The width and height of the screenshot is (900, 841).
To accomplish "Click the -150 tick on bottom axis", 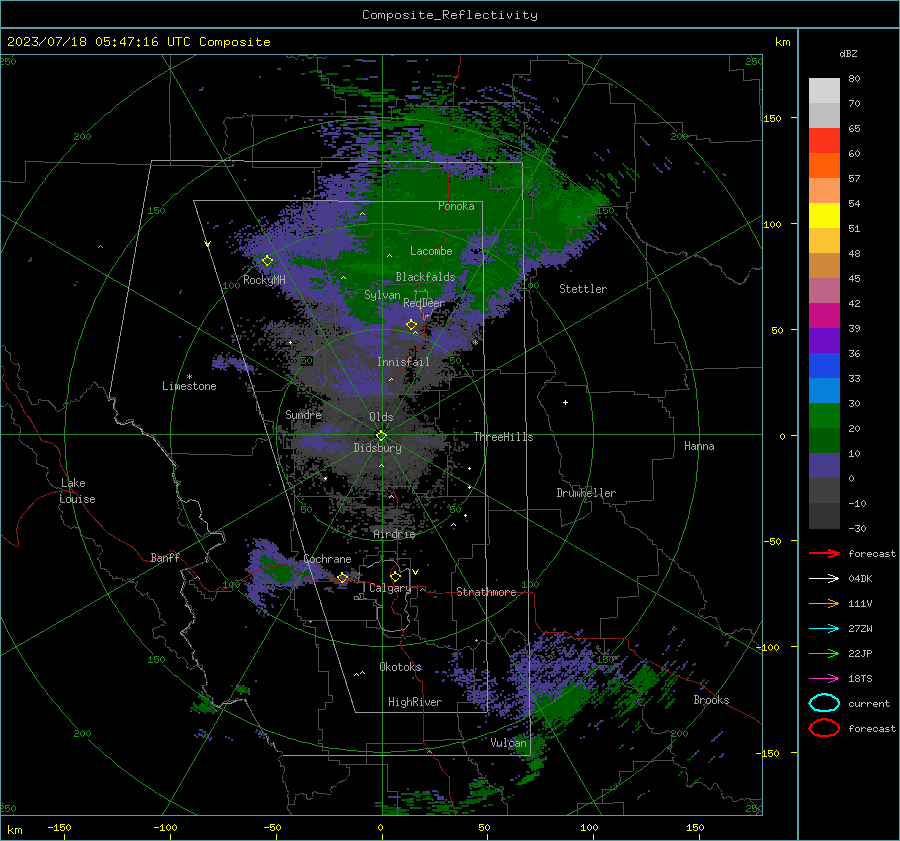I will pos(59,827).
